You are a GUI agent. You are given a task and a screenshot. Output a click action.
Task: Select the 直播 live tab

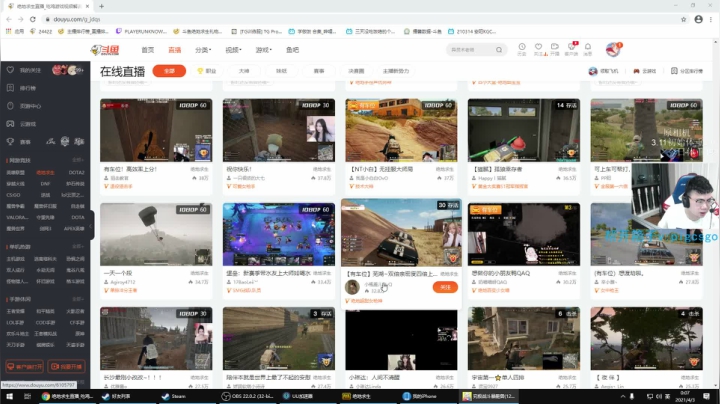[174, 50]
